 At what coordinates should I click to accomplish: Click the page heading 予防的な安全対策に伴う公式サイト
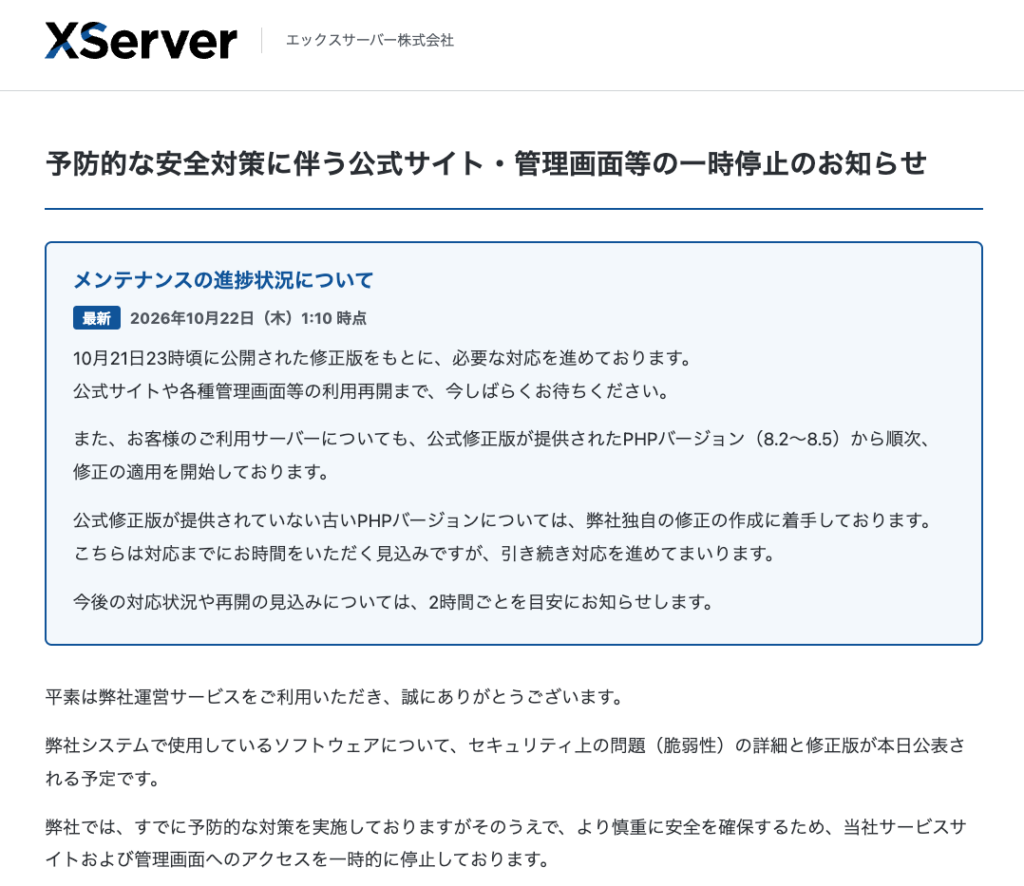(x=486, y=163)
